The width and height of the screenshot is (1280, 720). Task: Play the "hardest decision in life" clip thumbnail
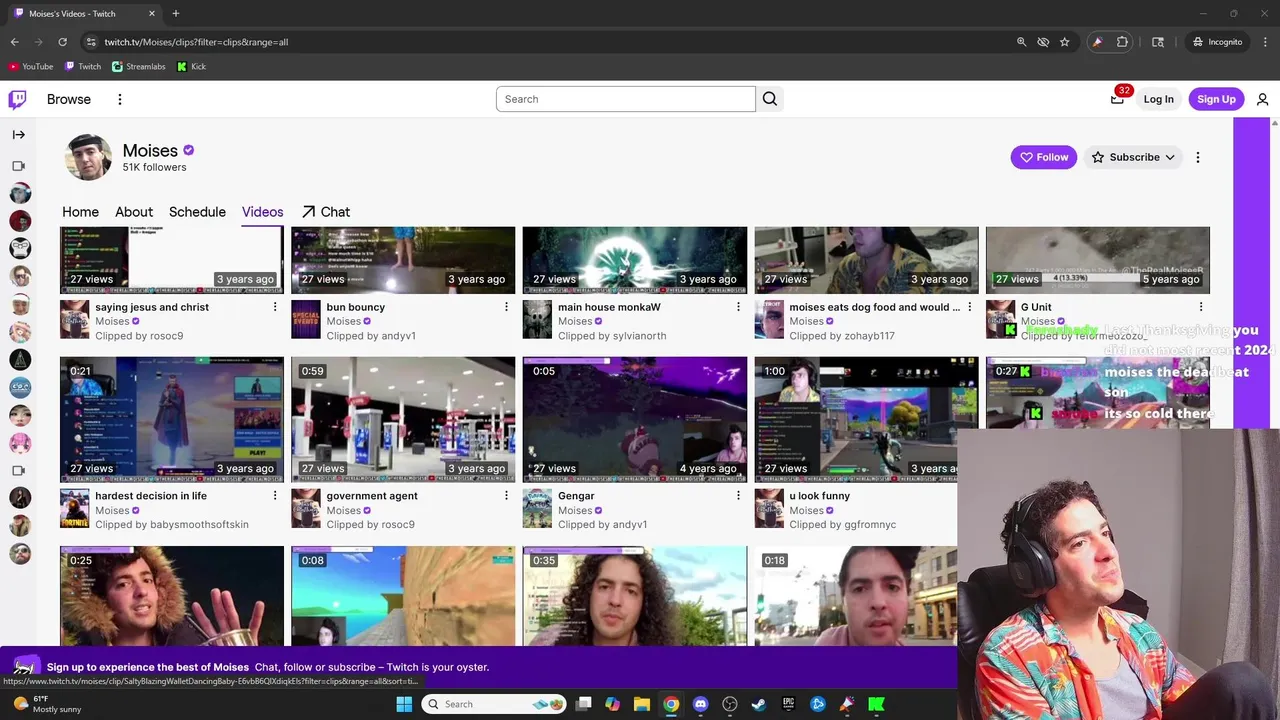[x=172, y=419]
